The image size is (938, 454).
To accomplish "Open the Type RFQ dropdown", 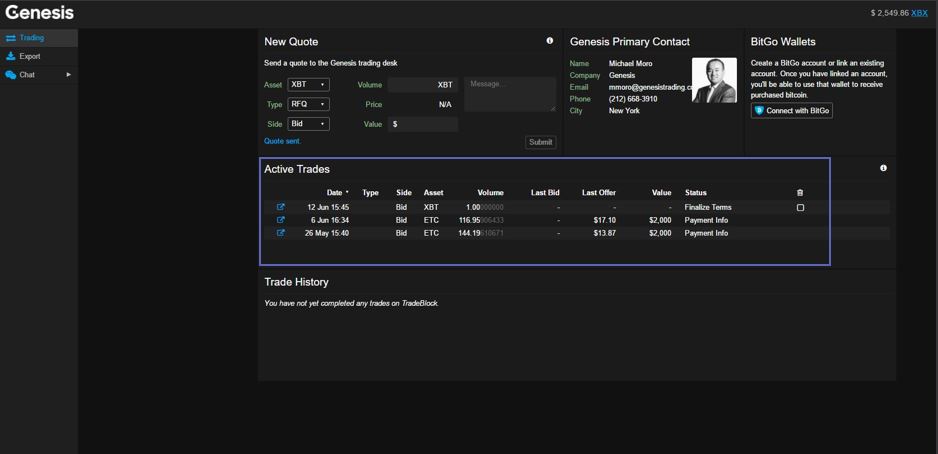I will click(x=309, y=104).
